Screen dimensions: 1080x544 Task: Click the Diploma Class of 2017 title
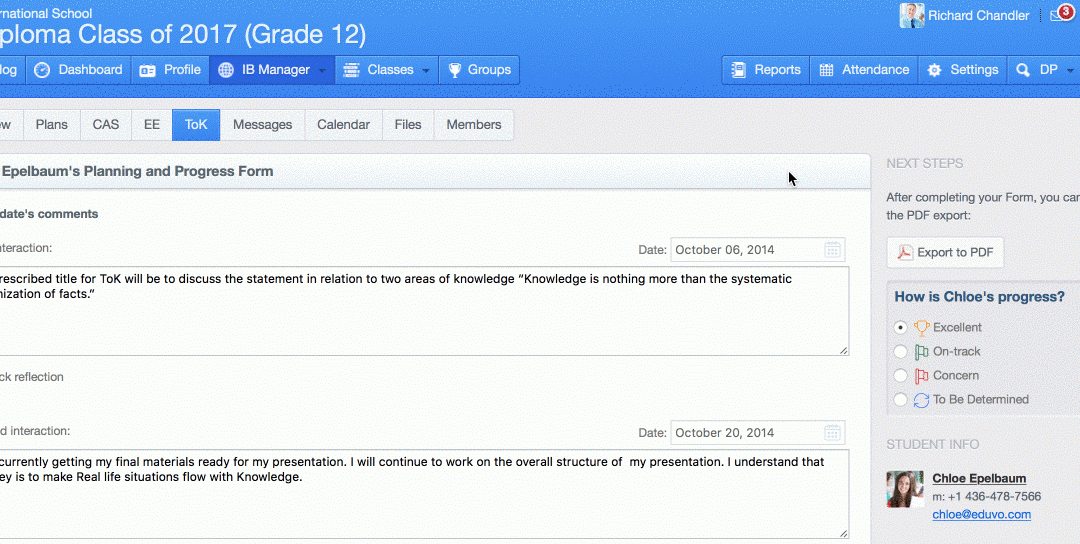pyautogui.click(x=182, y=34)
